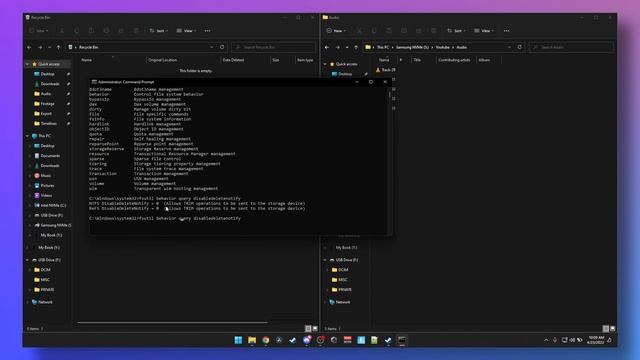Image resolution: width=640 pixels, height=360 pixels.
Task: Sort Recycle Bin by Date Deleted column
Action: (233, 60)
